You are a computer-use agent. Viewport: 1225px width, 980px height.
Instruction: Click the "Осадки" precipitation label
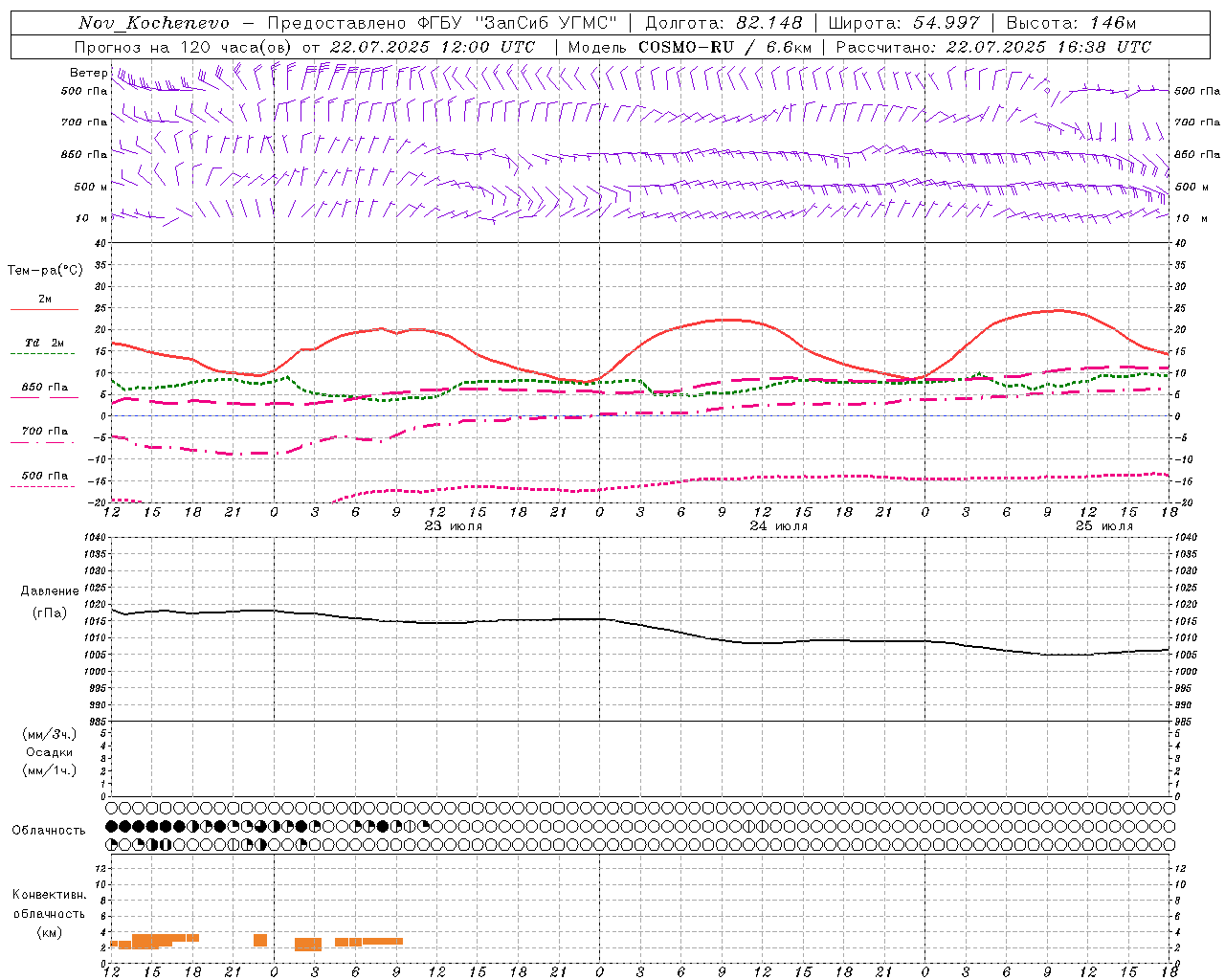(x=50, y=752)
